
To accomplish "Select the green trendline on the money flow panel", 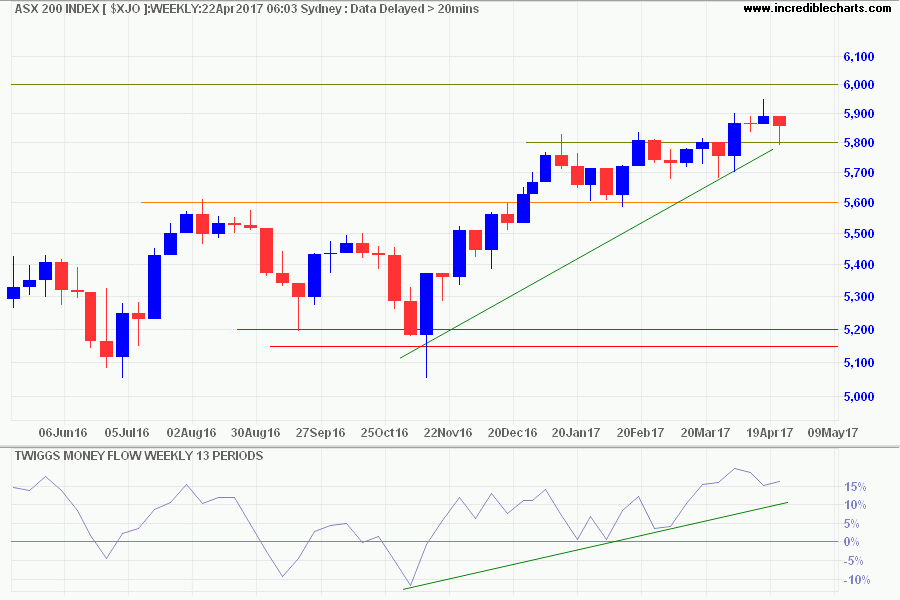I will coord(595,545).
